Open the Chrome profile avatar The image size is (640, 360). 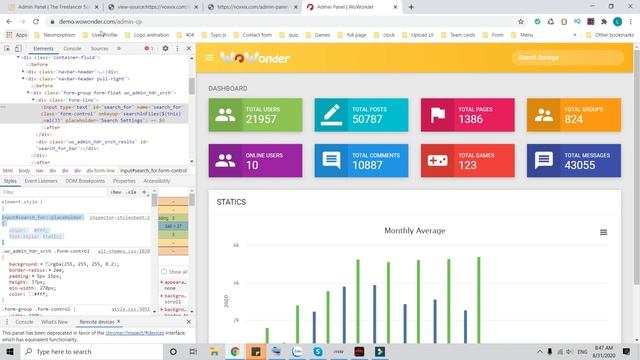pos(618,22)
